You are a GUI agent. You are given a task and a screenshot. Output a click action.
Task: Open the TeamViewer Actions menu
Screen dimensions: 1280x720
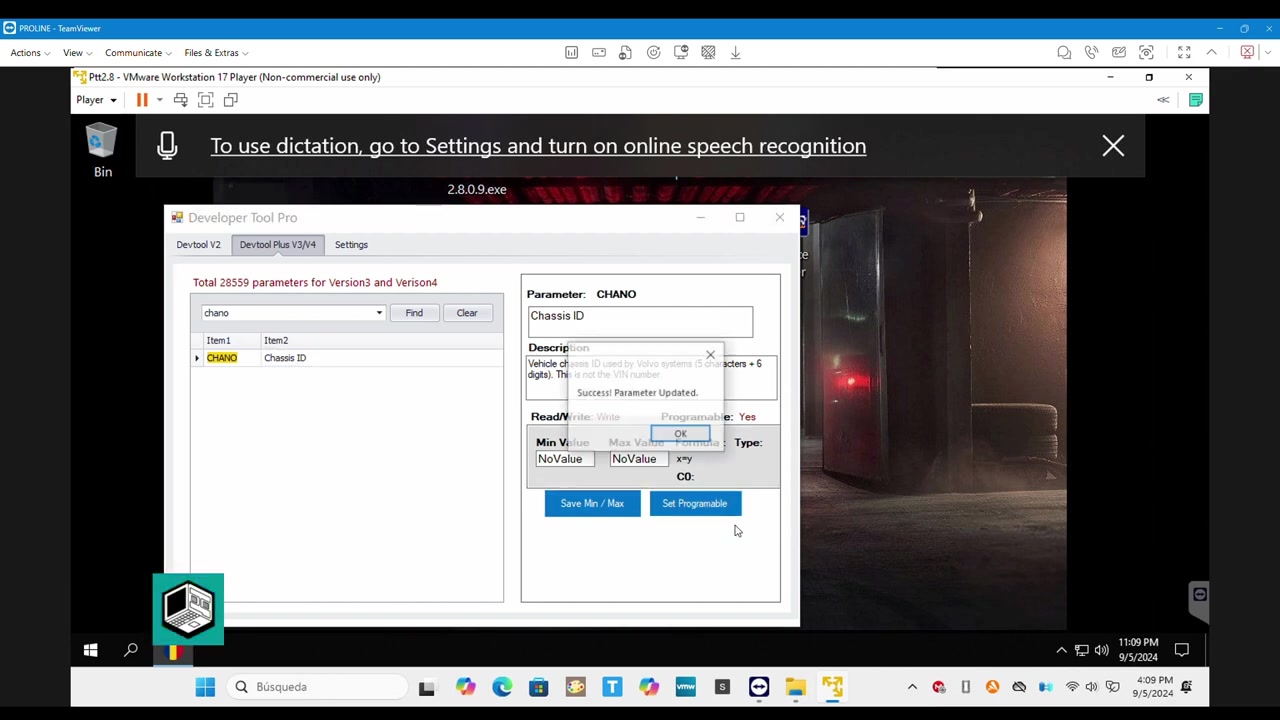coord(30,53)
